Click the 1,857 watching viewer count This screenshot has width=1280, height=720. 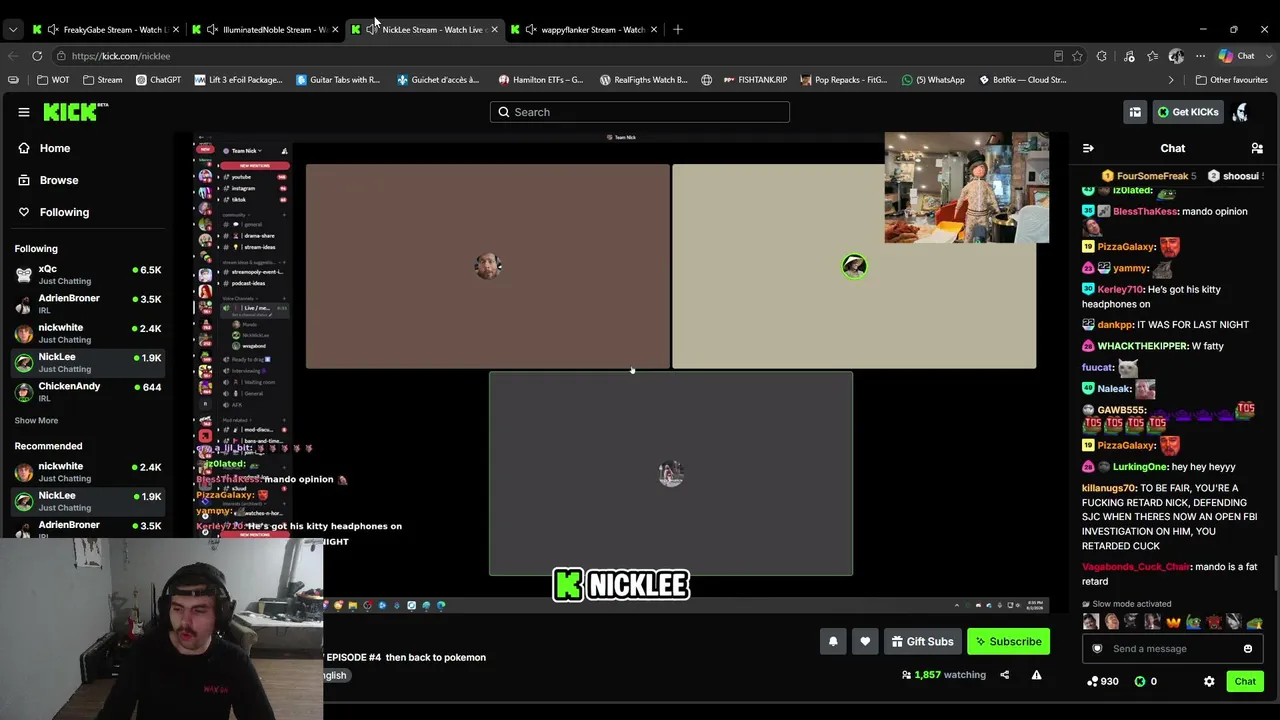pos(944,675)
